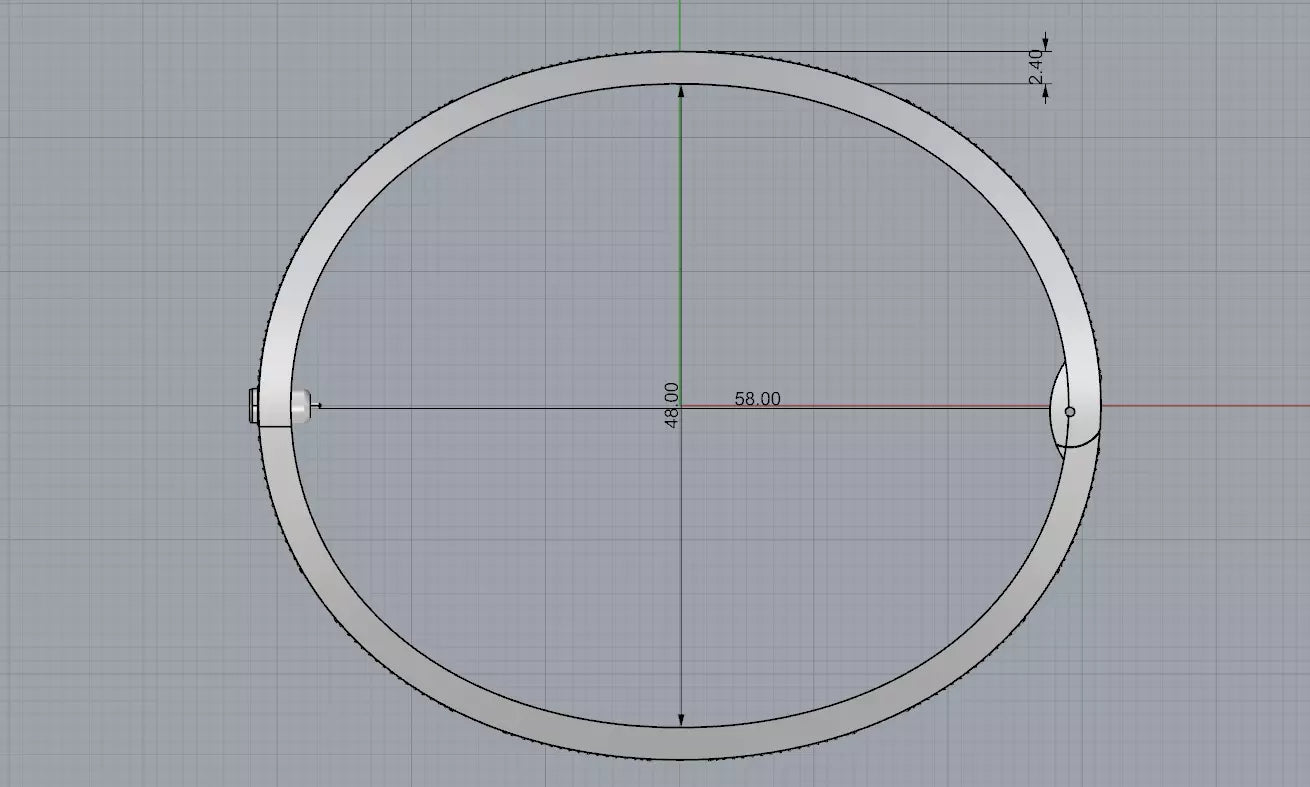Screen dimensions: 1310x787
Task: Select the 58.00 dimension text
Action: 757,398
